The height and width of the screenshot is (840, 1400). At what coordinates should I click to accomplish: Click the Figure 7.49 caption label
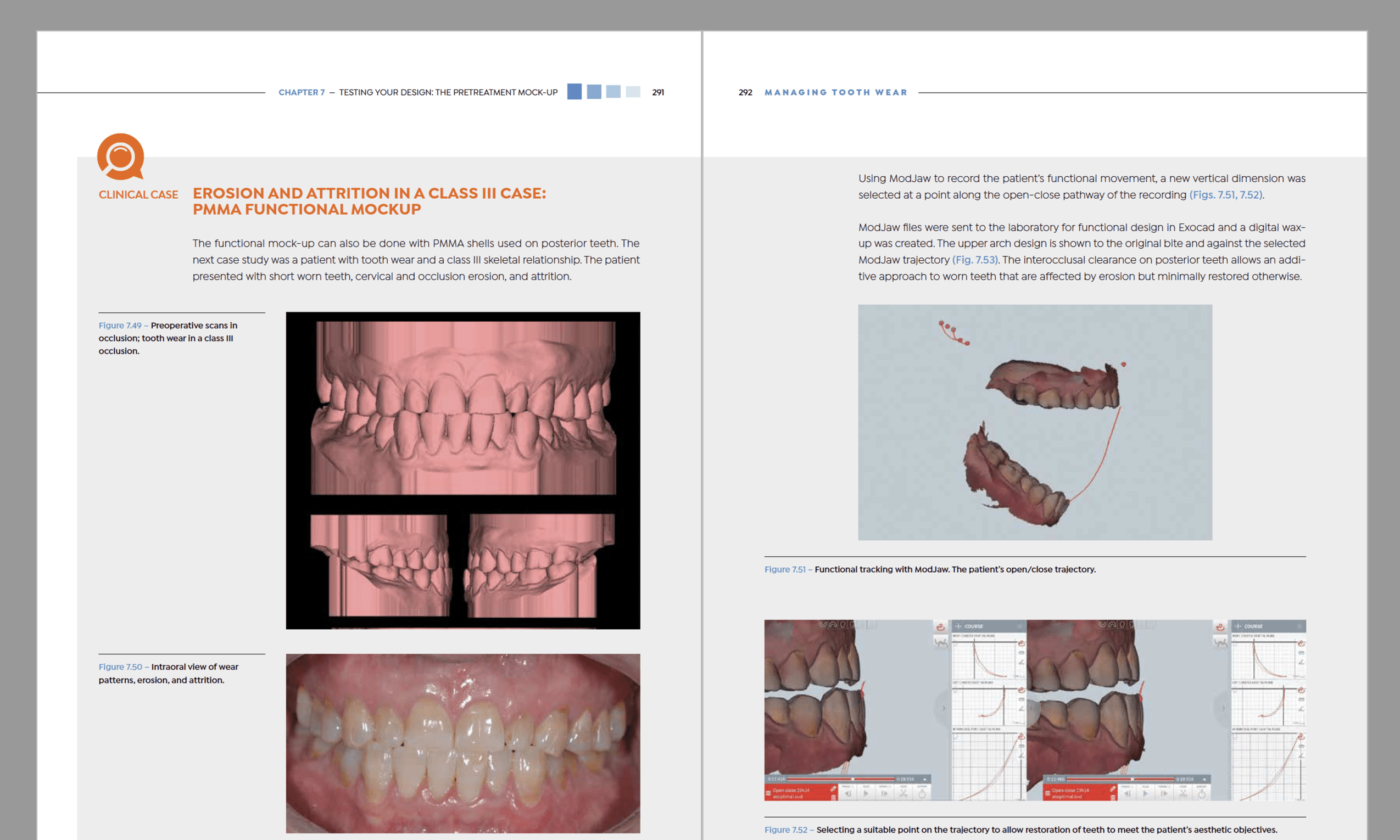[x=120, y=326]
